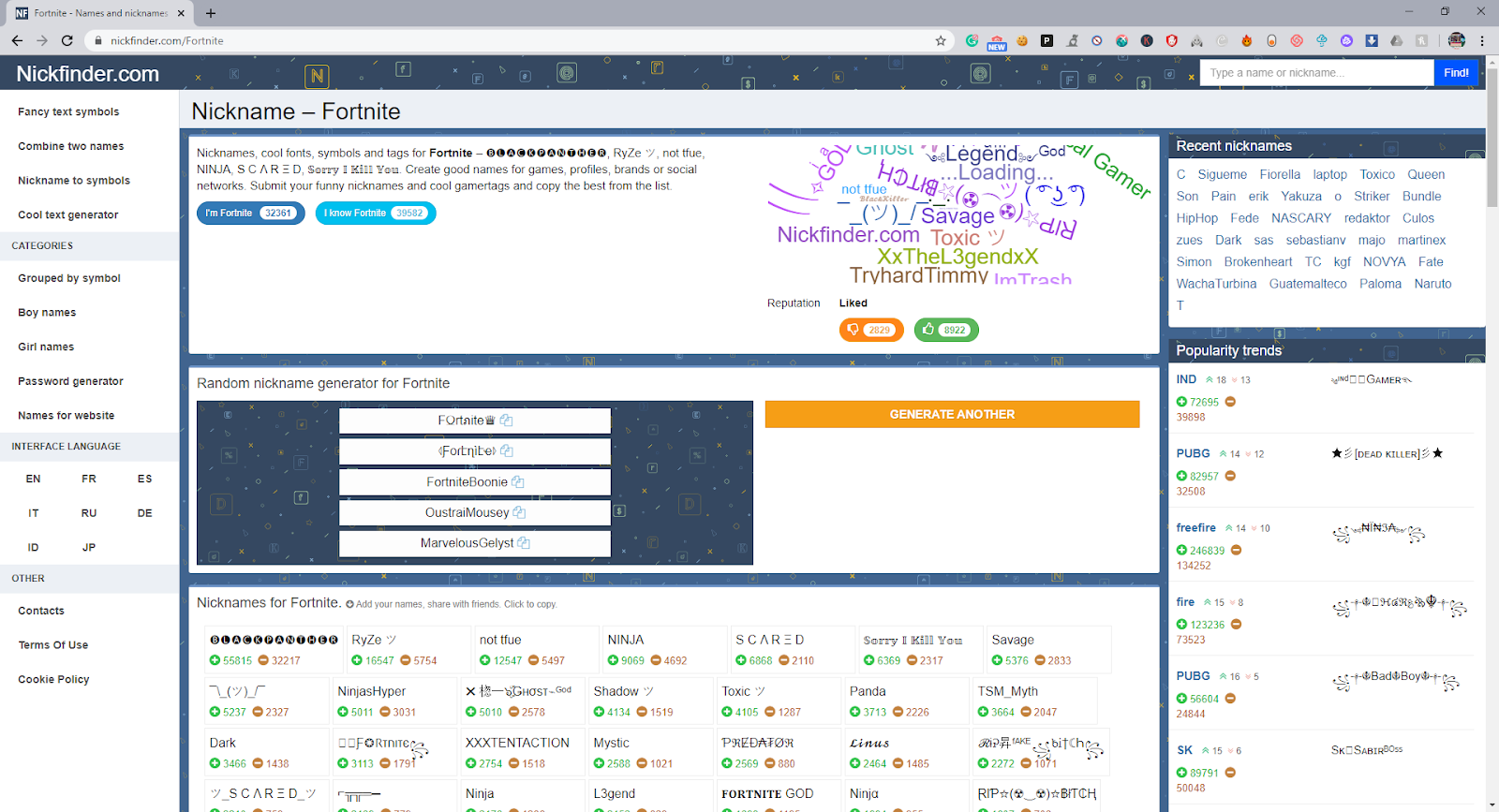Switch interface language to RU
This screenshot has height=812, width=1499.
(x=89, y=513)
